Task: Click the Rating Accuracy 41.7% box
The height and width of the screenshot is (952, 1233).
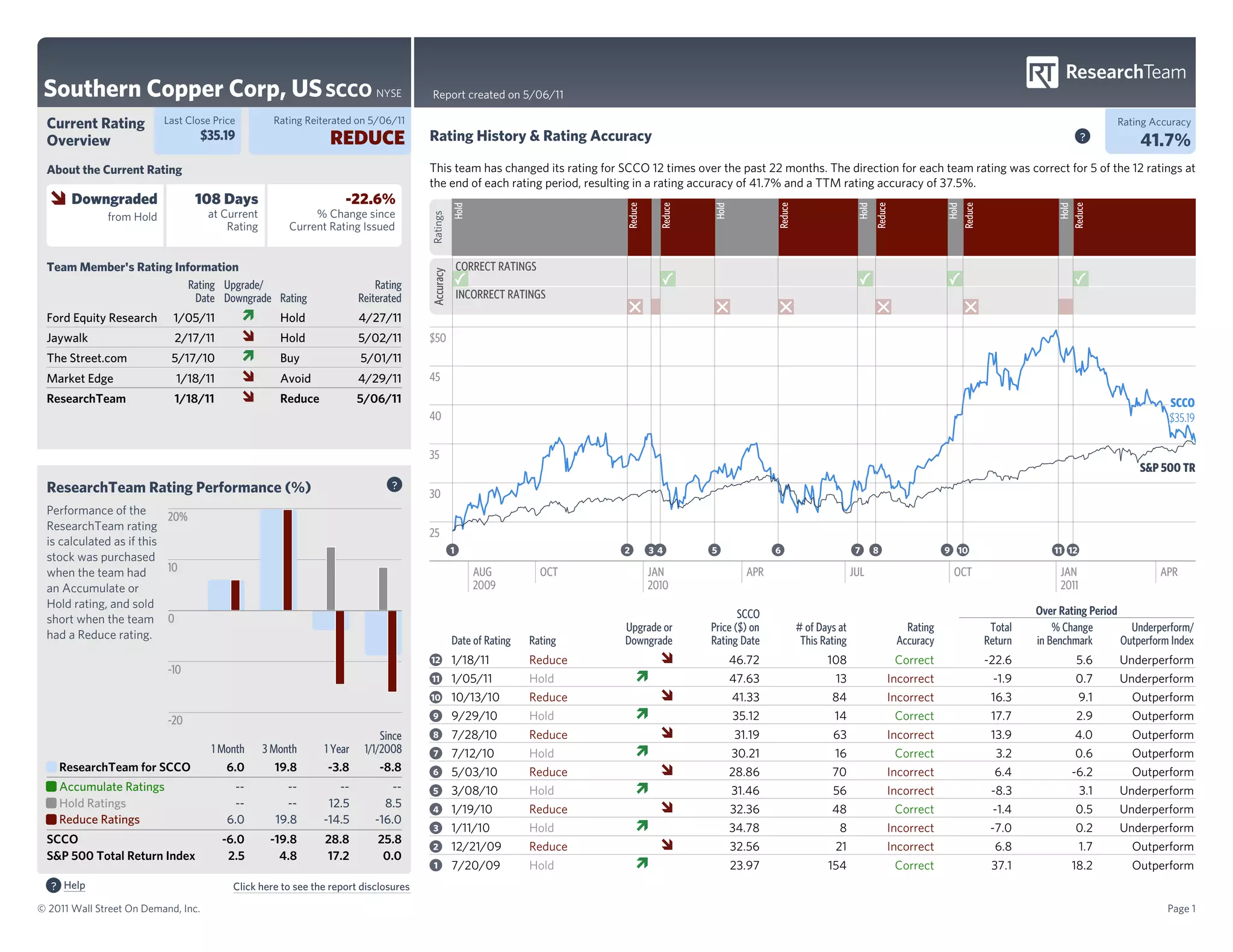Action: 1150,132
